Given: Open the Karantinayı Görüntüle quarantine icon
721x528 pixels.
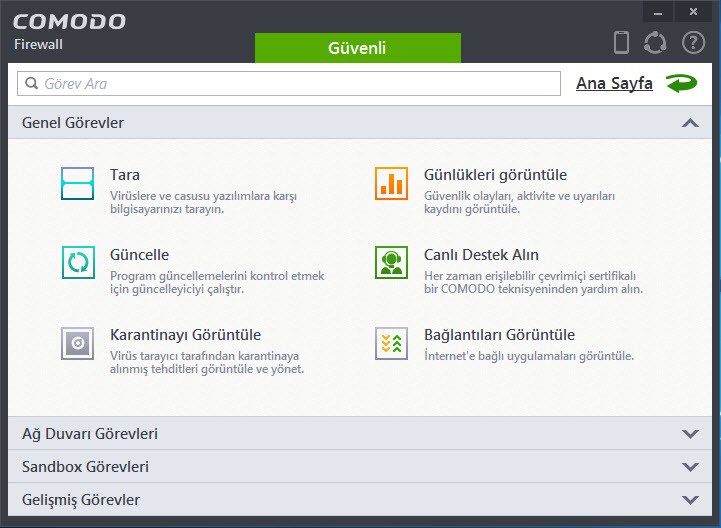Looking at the screenshot, I should click(77, 343).
